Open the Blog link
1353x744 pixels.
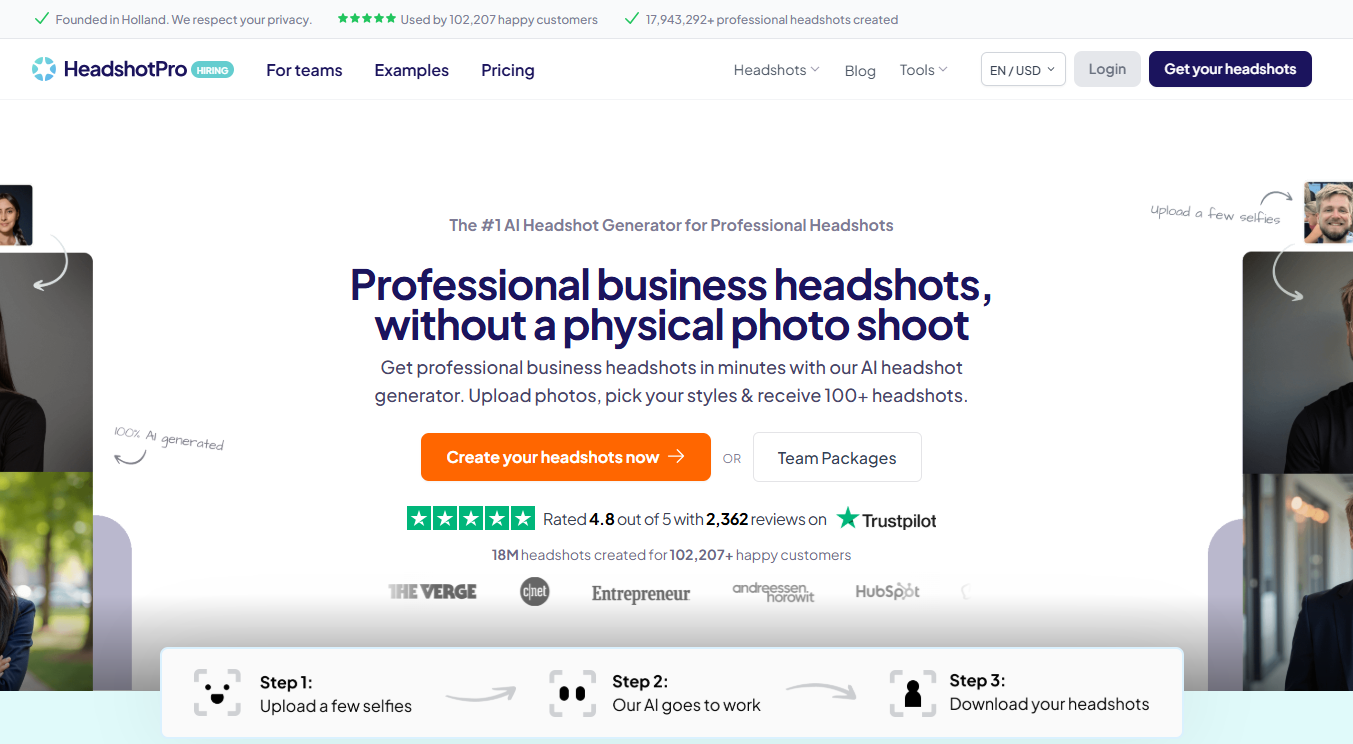[860, 70]
